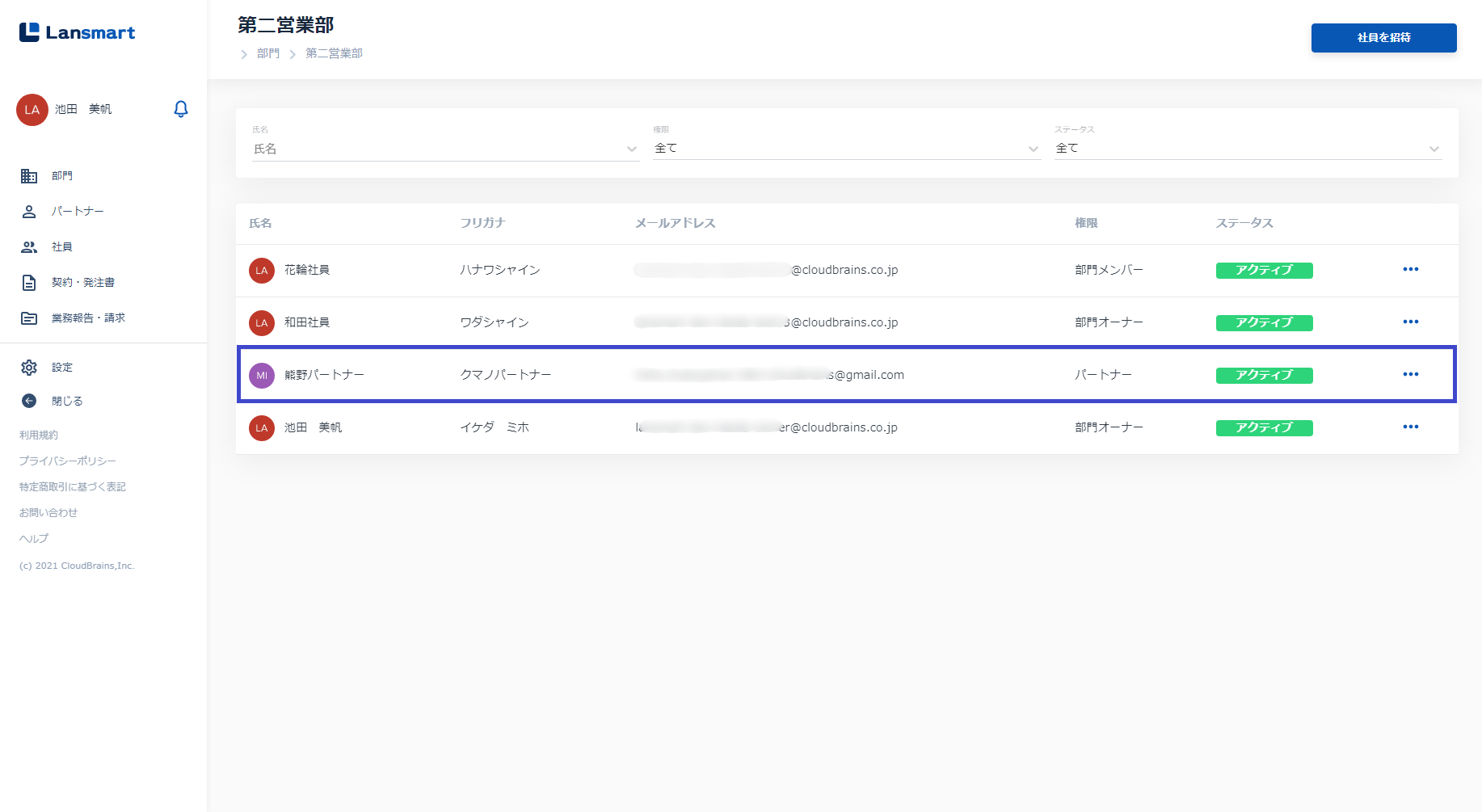Open 契約・発注書 document icon
The height and width of the screenshot is (812, 1482).
click(x=29, y=283)
